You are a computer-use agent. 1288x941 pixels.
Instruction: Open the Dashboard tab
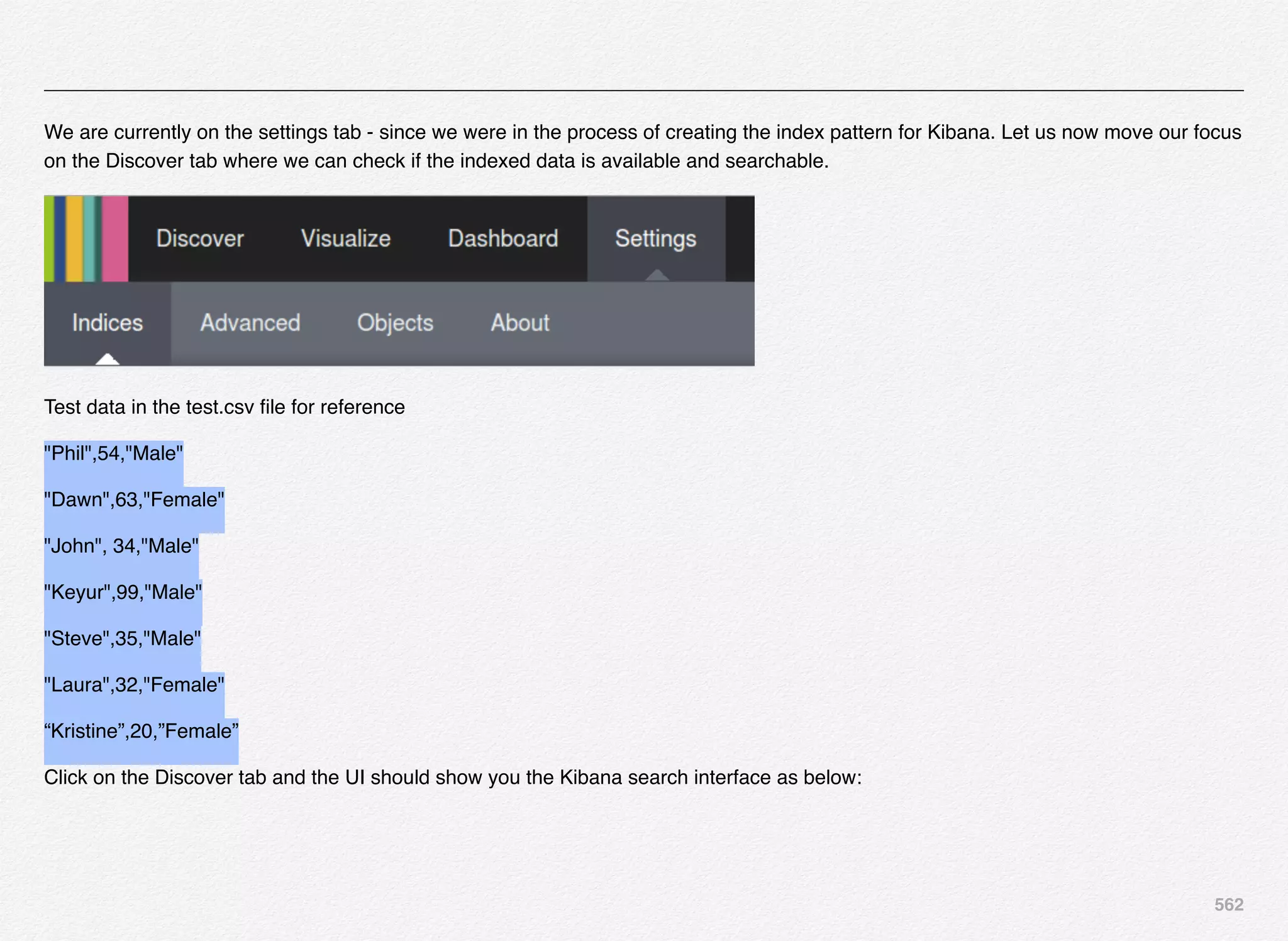tap(503, 238)
